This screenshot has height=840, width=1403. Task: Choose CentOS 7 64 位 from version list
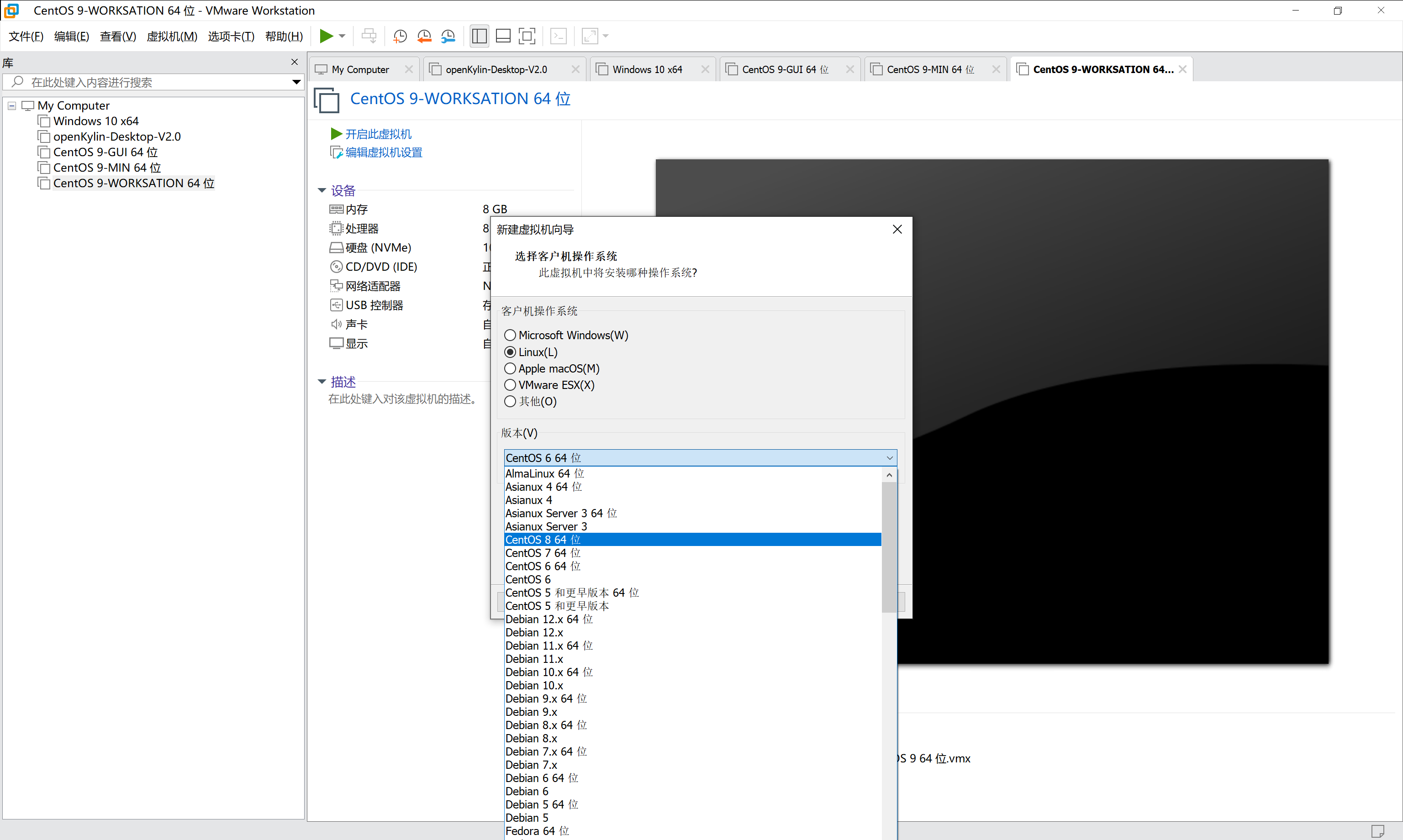[x=692, y=553]
